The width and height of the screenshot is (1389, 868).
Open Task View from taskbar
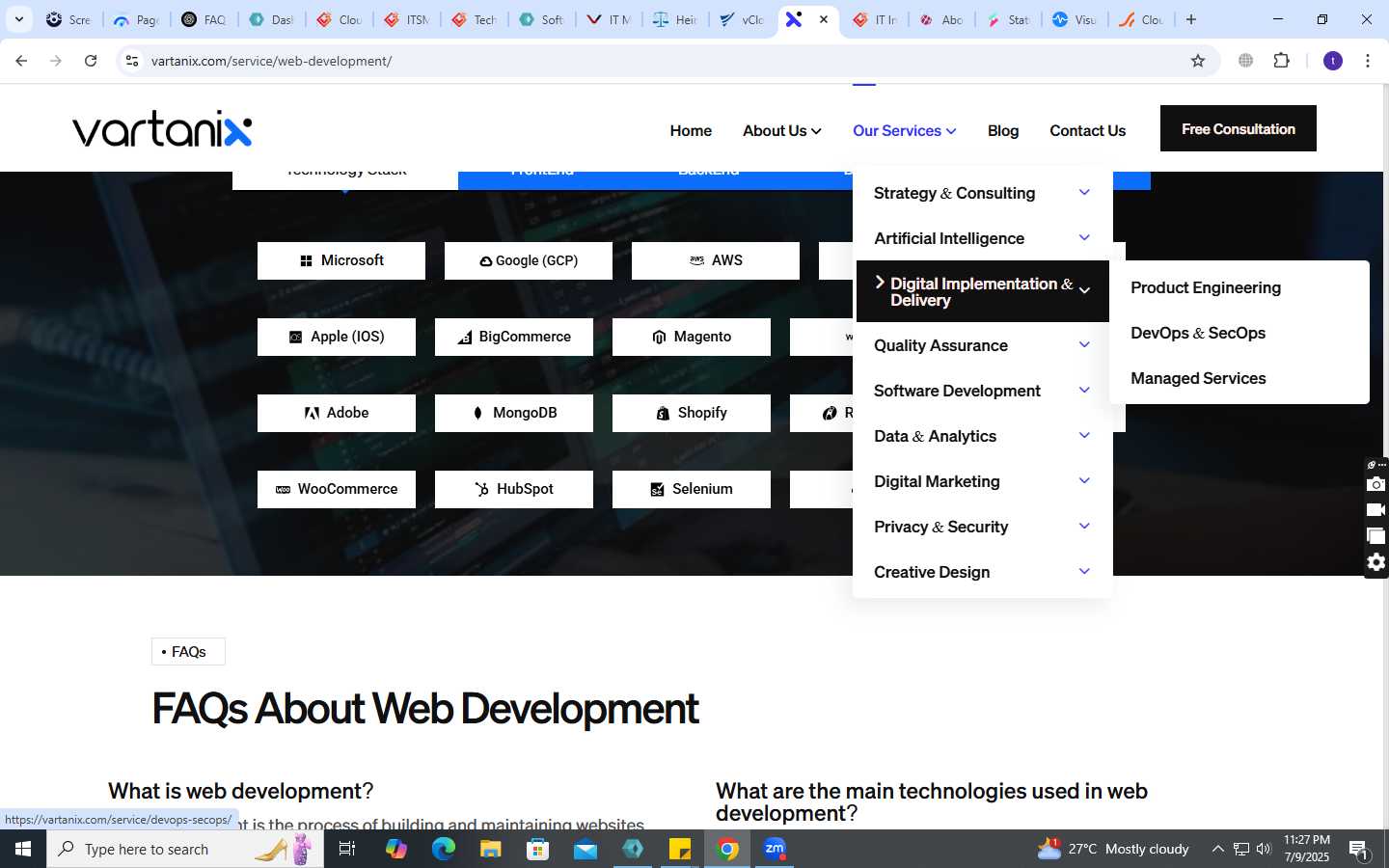click(347, 849)
